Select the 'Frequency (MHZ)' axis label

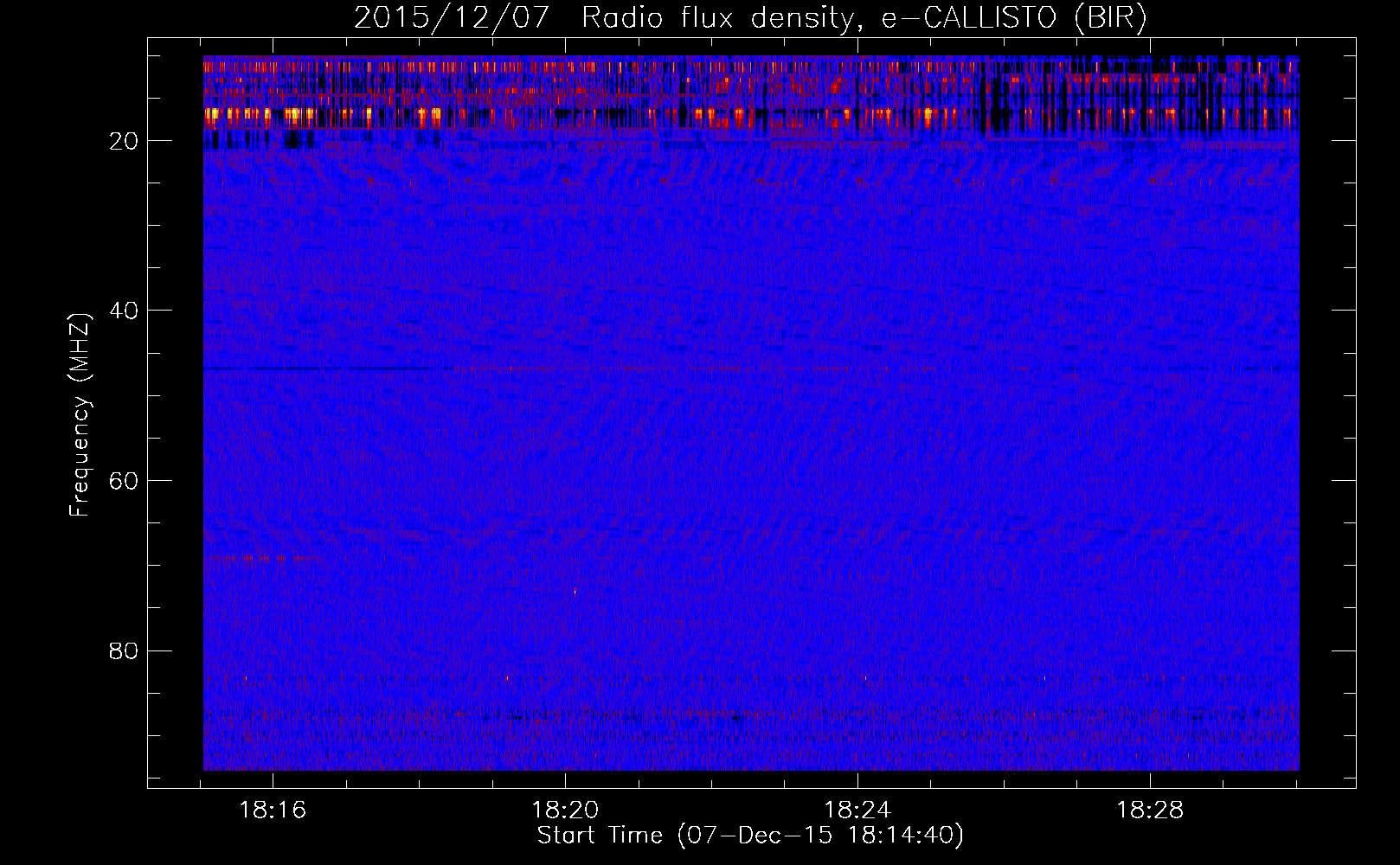click(x=80, y=415)
